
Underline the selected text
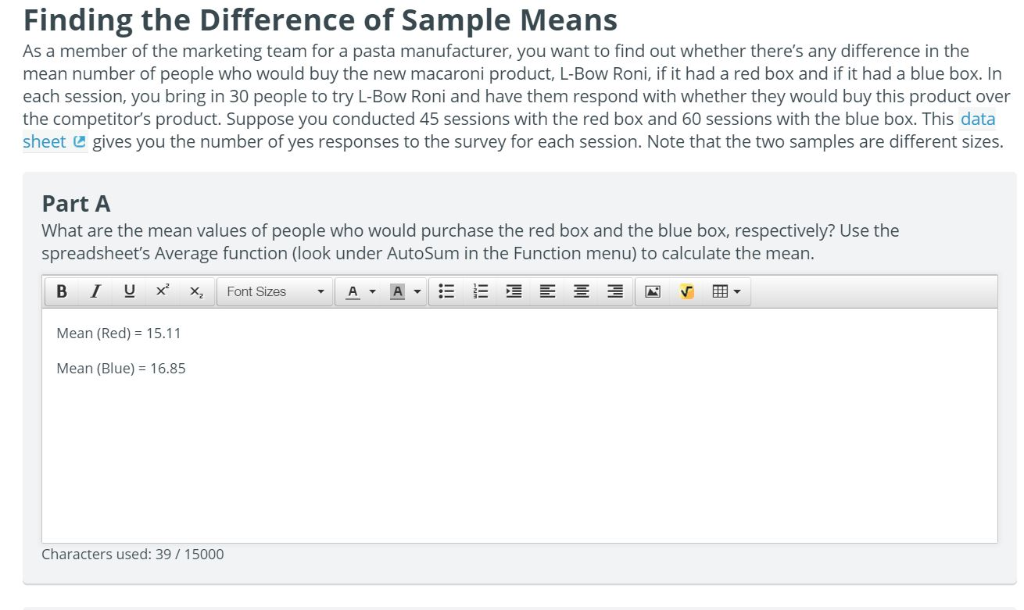click(x=128, y=291)
